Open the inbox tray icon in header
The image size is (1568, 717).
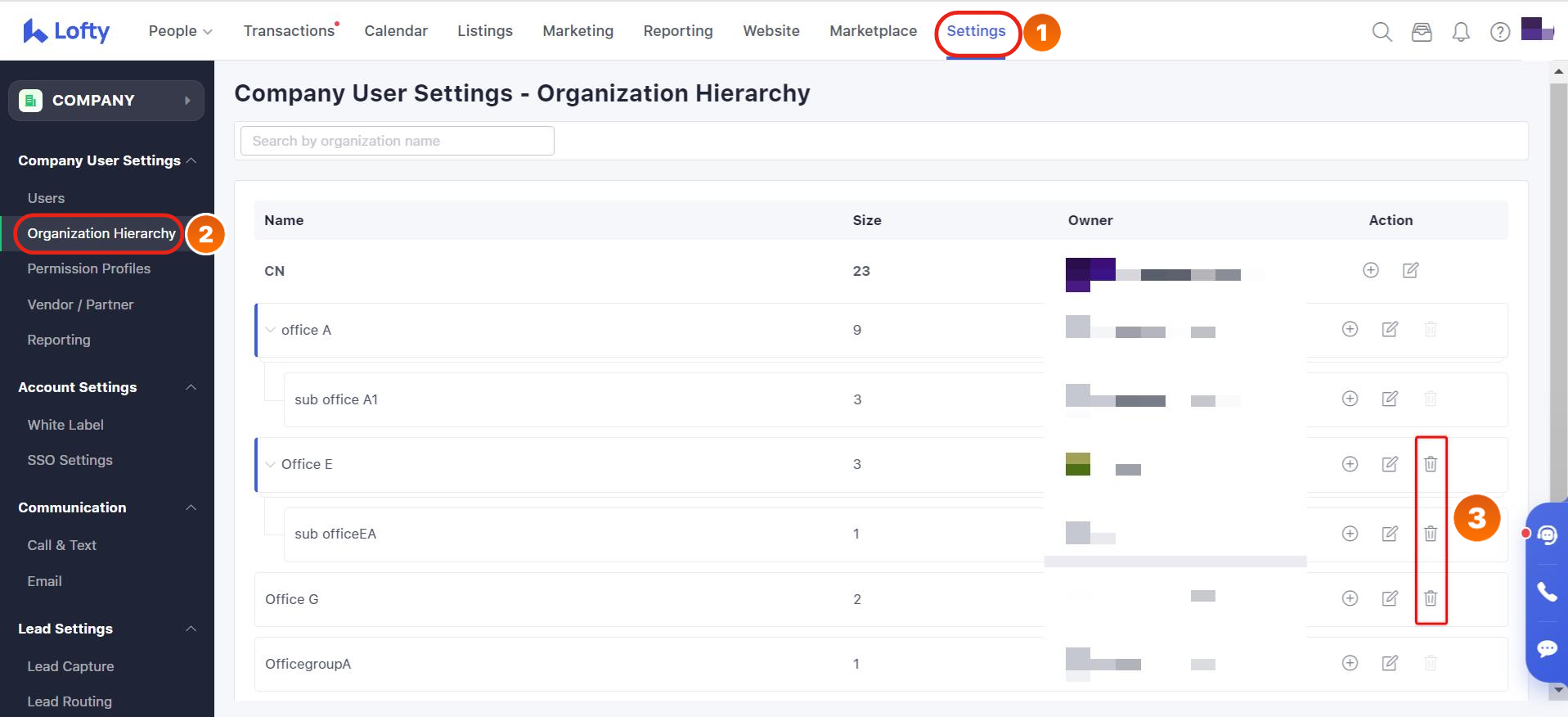tap(1422, 32)
